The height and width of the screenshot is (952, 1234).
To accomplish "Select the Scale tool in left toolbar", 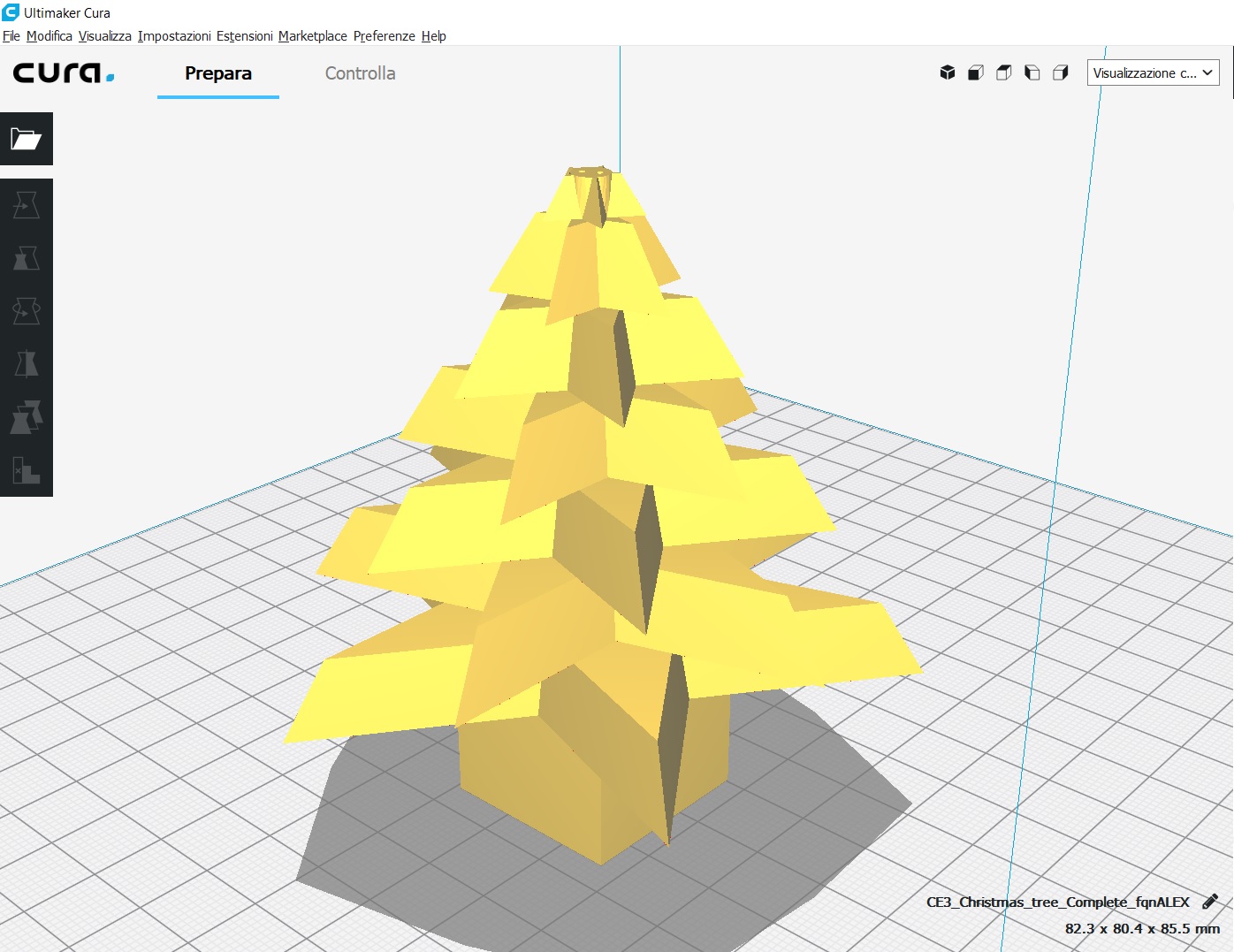I will [27, 258].
